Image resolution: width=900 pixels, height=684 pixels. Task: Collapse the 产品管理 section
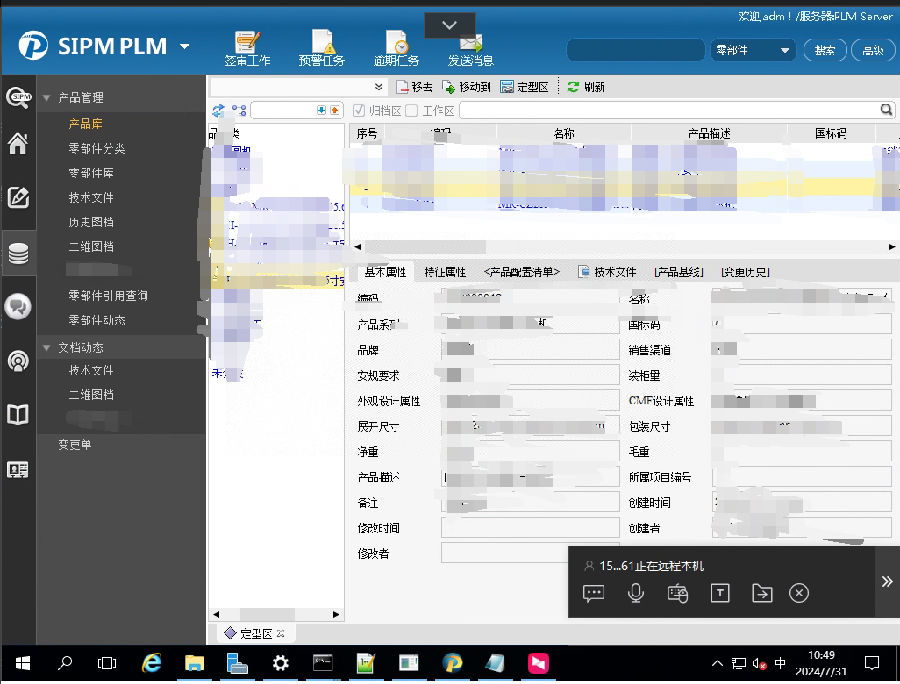(x=47, y=98)
